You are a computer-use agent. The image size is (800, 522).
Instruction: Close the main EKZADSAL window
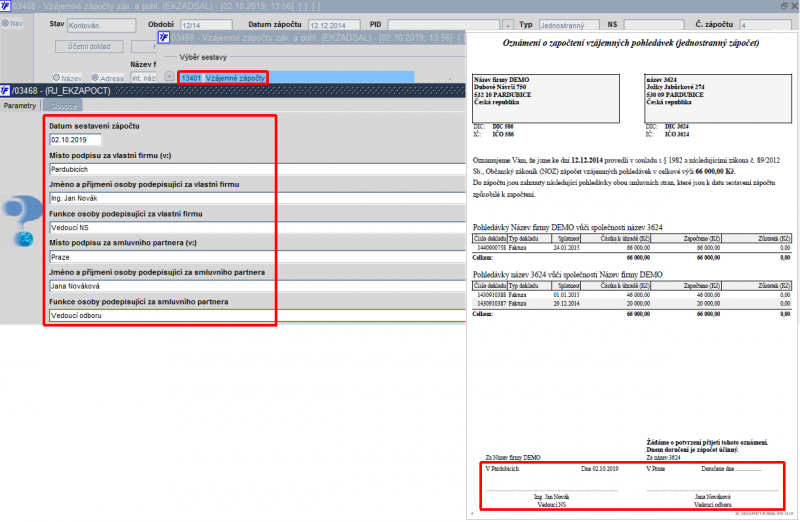click(794, 6)
